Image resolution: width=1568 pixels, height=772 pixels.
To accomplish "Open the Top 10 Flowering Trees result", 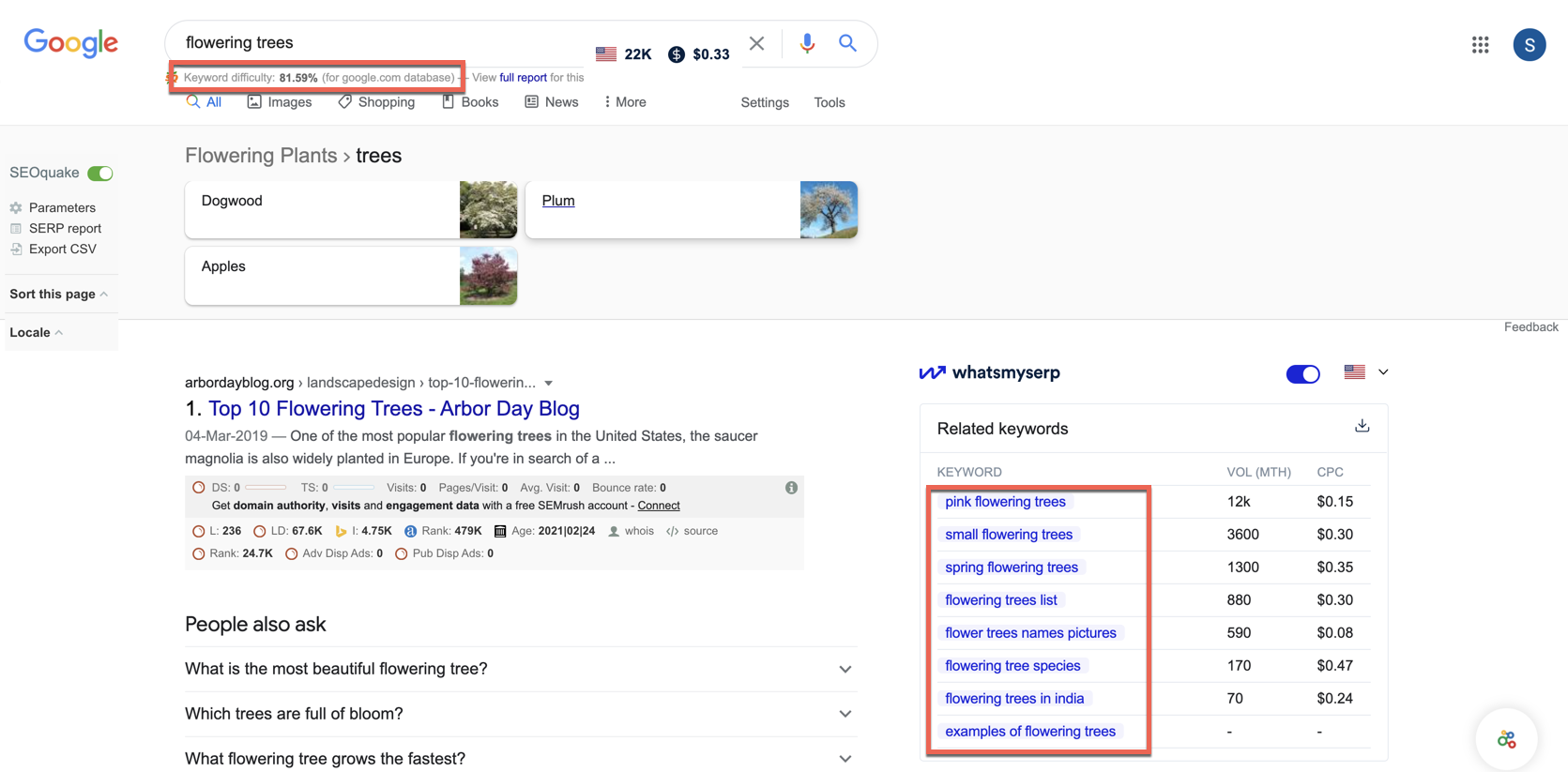I will coord(393,409).
